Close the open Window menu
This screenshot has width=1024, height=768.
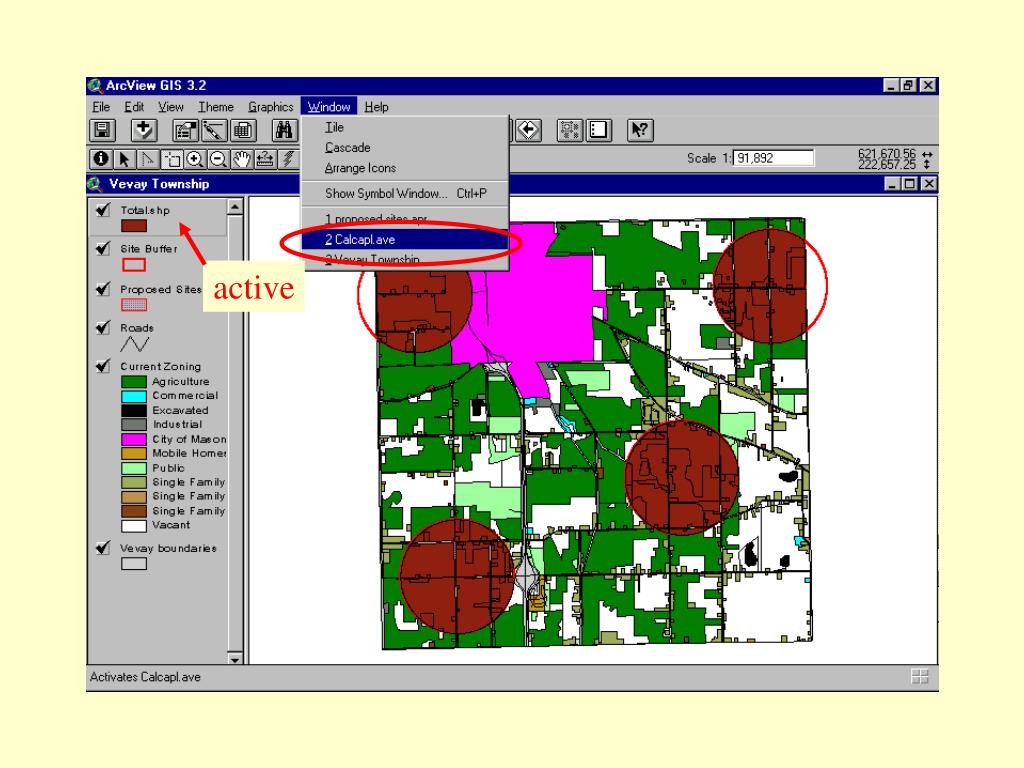click(328, 107)
